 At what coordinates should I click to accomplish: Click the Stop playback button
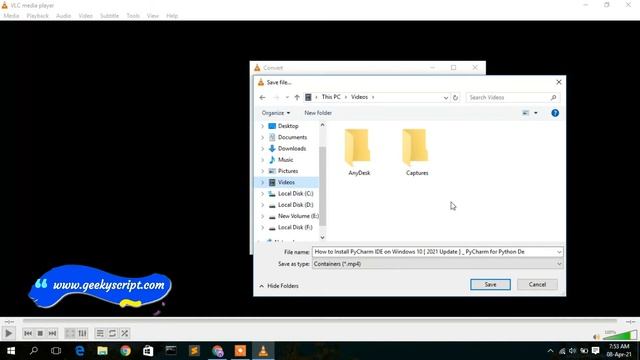click(x=40, y=333)
